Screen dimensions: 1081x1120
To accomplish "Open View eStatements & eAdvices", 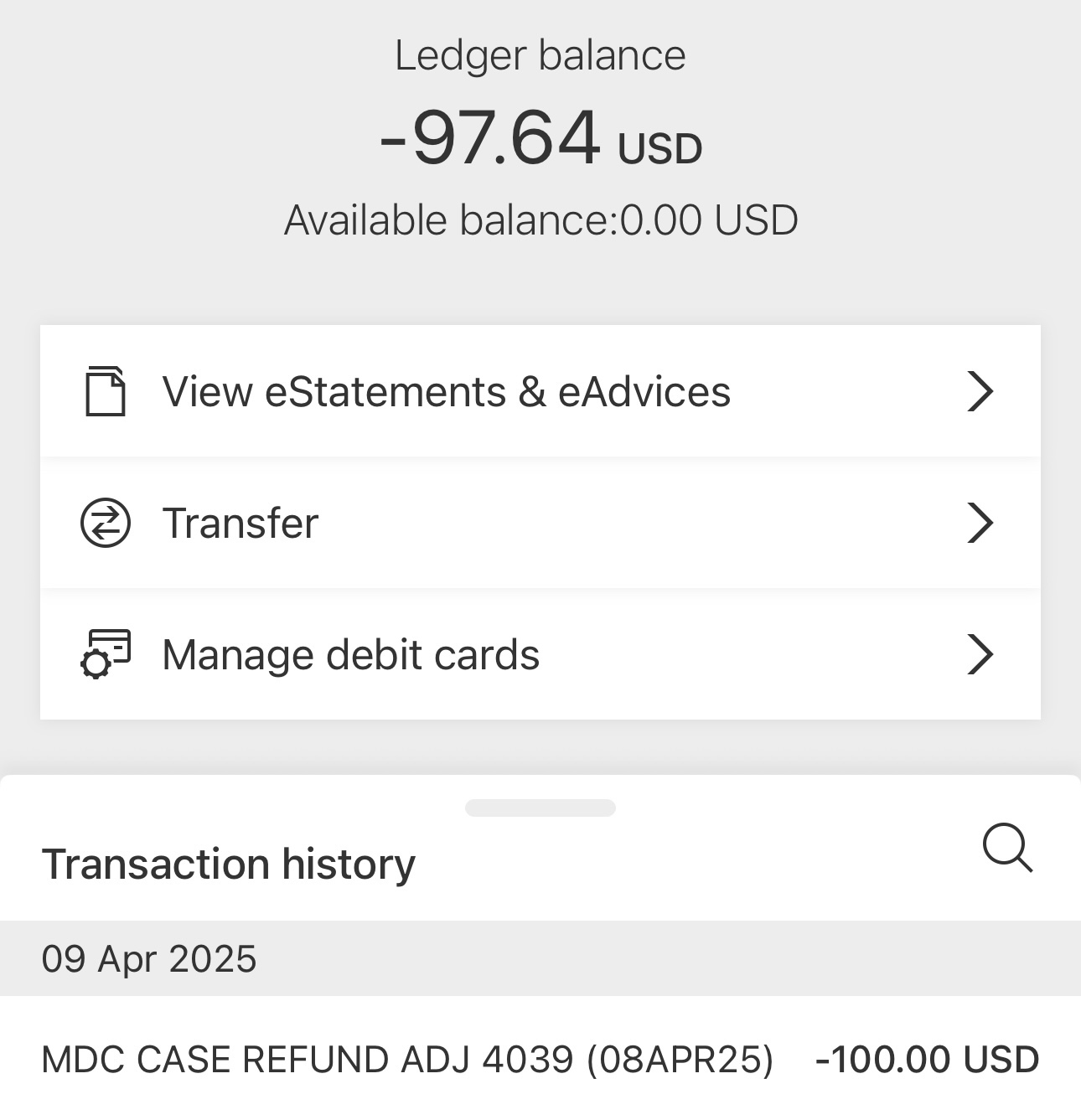I will coord(540,391).
